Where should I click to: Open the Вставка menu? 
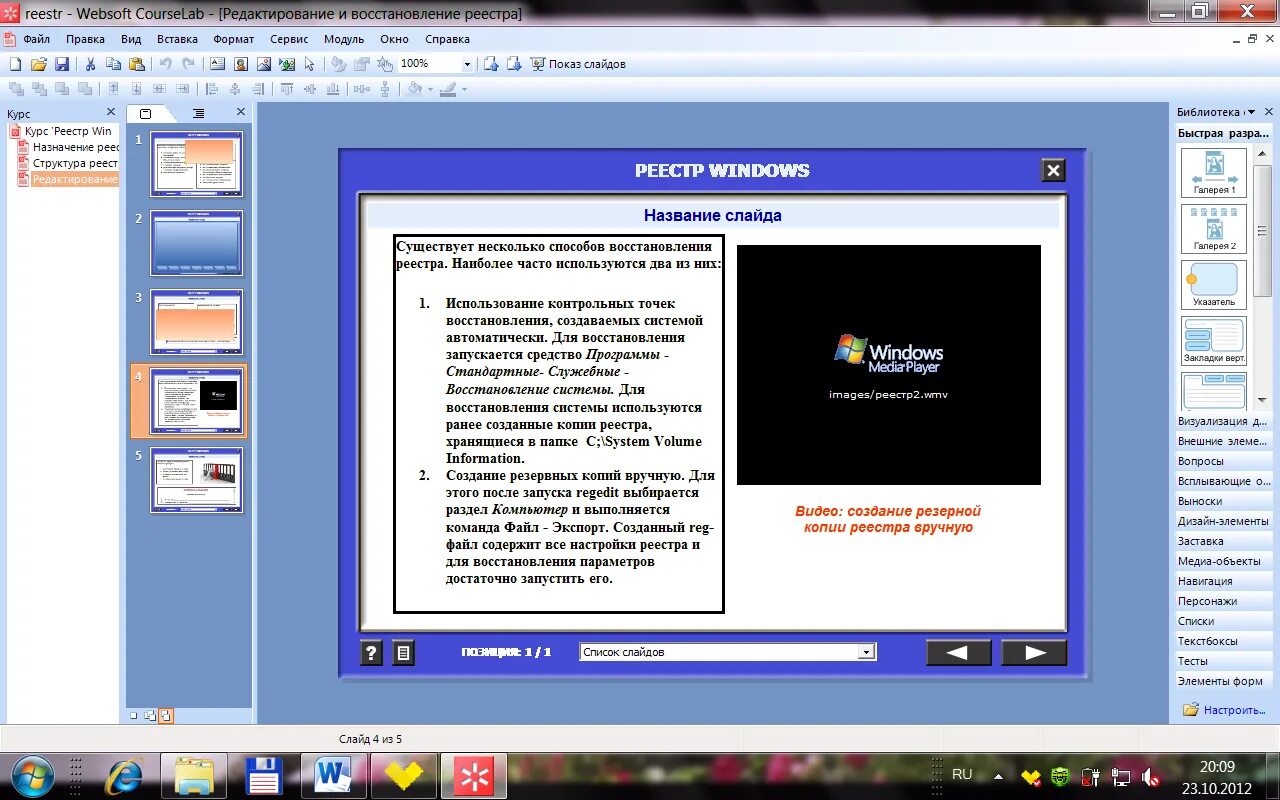coord(177,39)
